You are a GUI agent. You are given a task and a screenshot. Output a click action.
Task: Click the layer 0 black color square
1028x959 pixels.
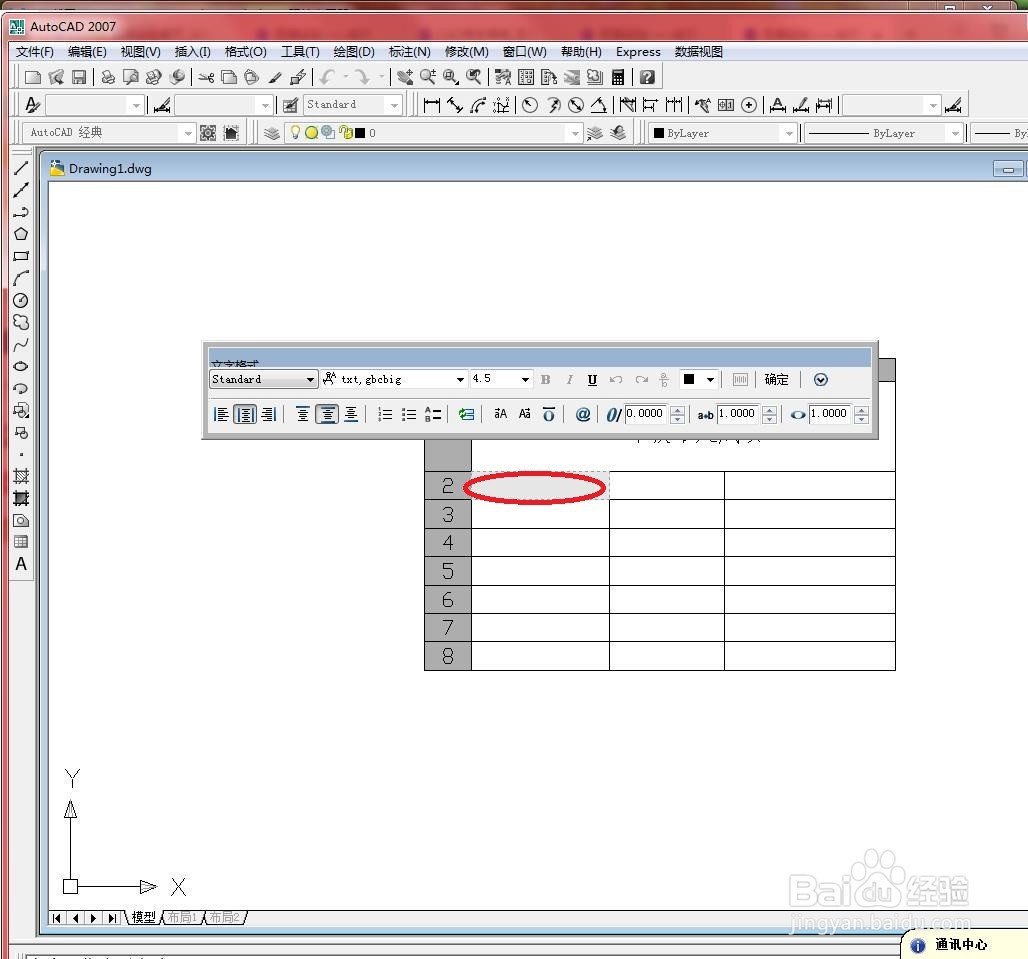pyautogui.click(x=360, y=133)
